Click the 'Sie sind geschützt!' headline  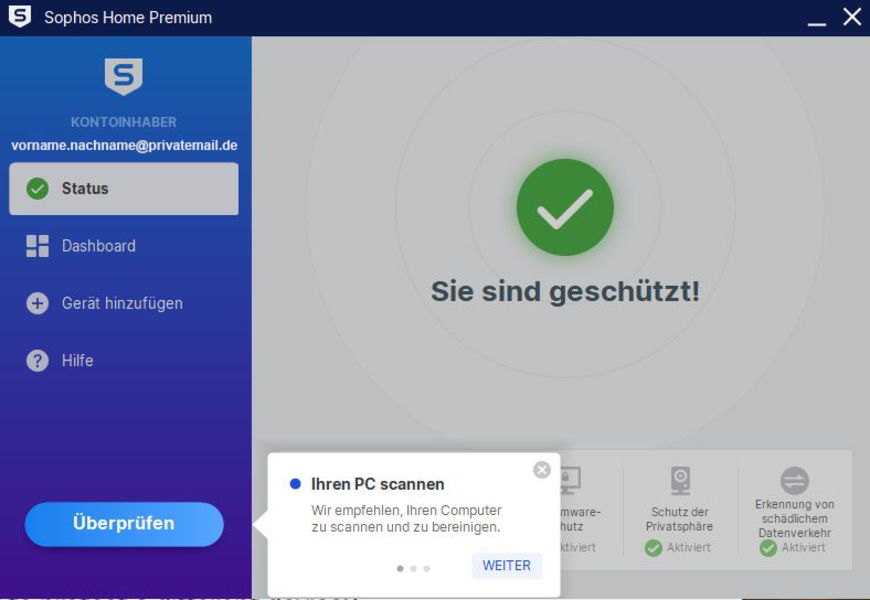pos(565,291)
